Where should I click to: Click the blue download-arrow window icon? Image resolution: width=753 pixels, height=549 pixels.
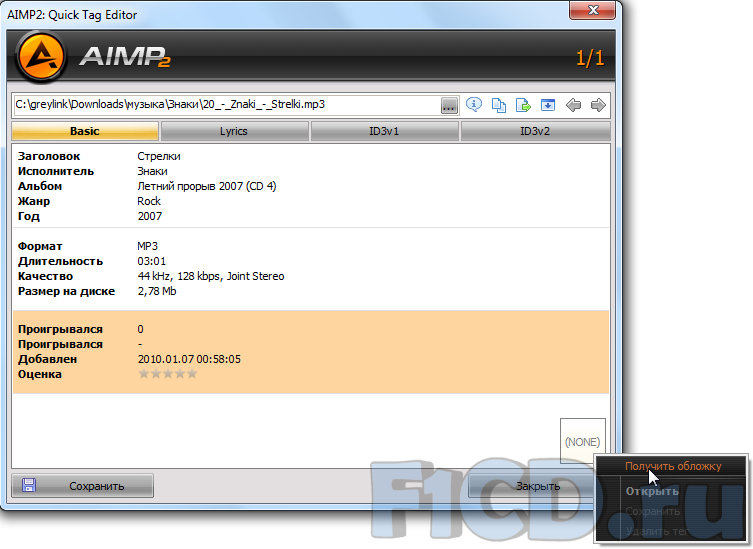coord(547,105)
